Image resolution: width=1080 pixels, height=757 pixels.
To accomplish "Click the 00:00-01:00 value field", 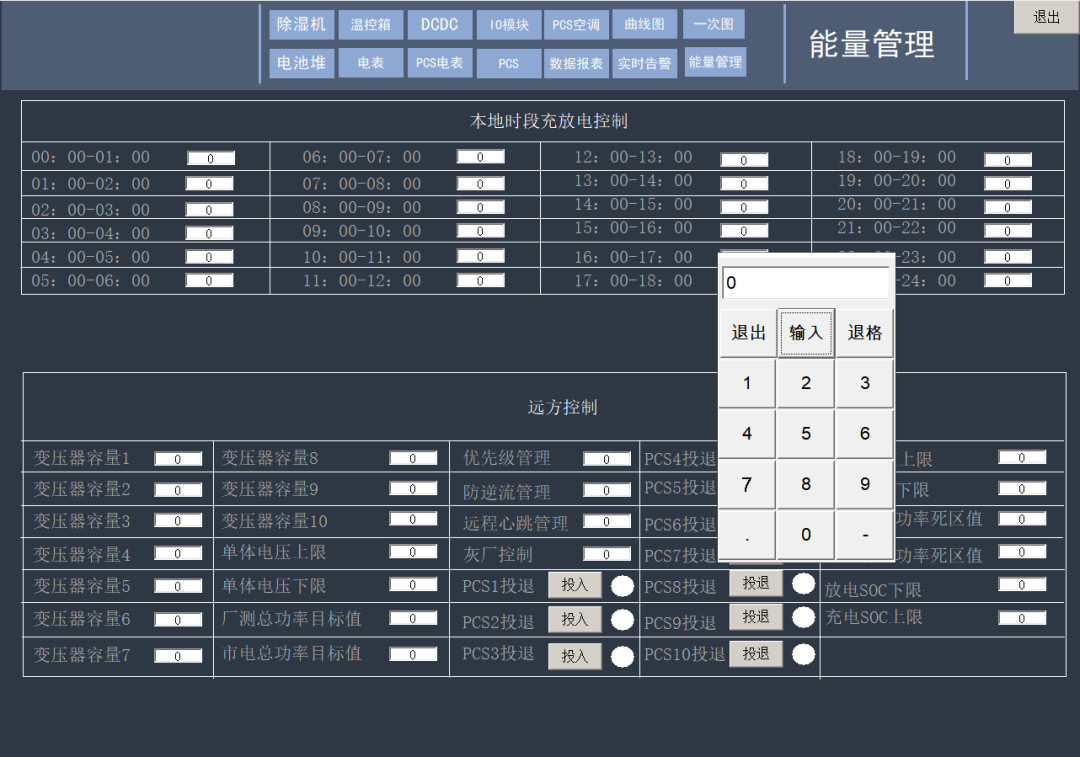I will pyautogui.click(x=211, y=158).
